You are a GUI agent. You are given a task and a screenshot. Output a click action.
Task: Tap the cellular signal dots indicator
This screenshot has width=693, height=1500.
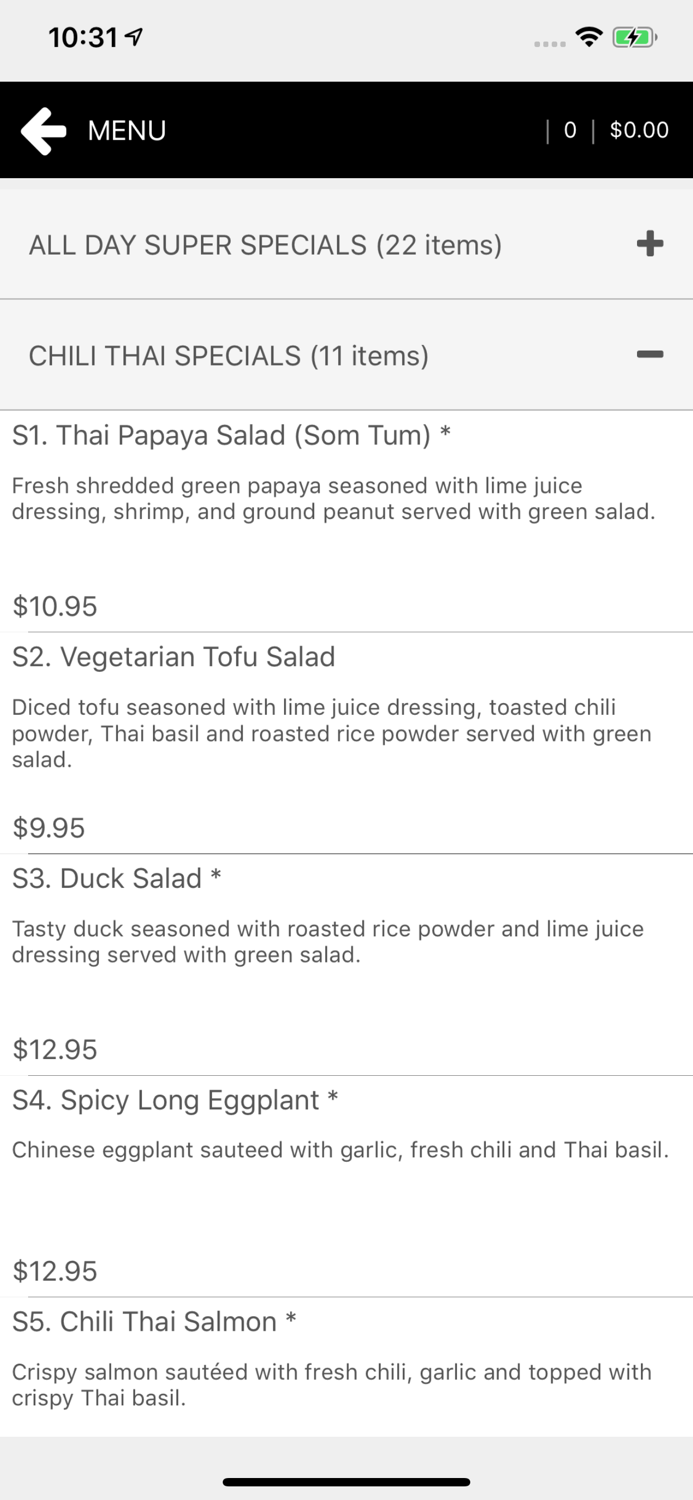pos(550,42)
